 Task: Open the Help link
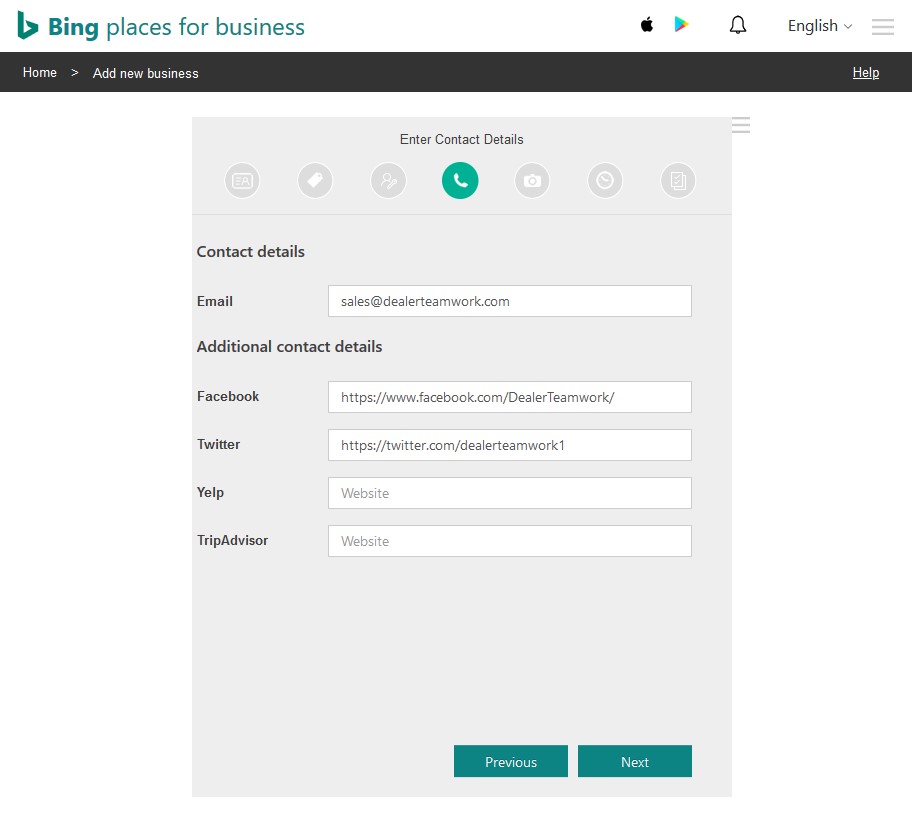point(865,72)
